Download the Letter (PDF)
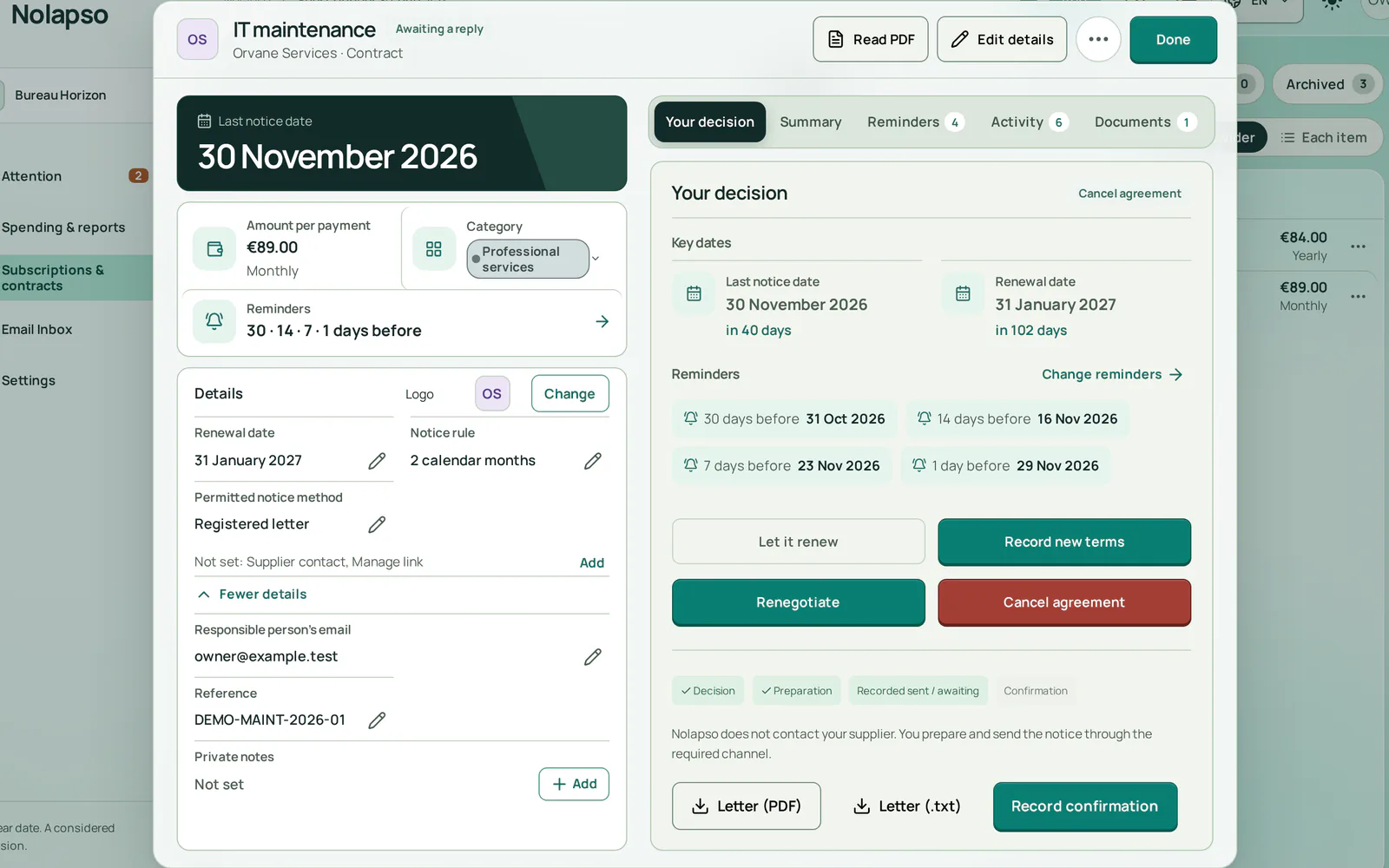 pos(746,806)
